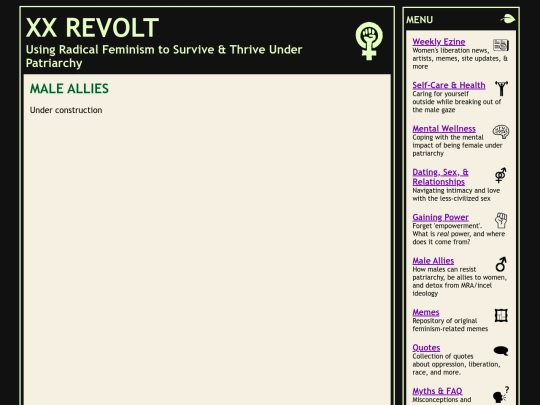Click the raised fist icon beside Gaining Power
The height and width of the screenshot is (405, 540).
point(501,220)
